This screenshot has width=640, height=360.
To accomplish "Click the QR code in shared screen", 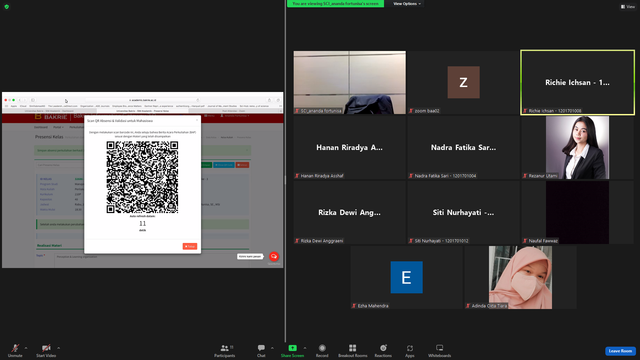I will (x=142, y=177).
